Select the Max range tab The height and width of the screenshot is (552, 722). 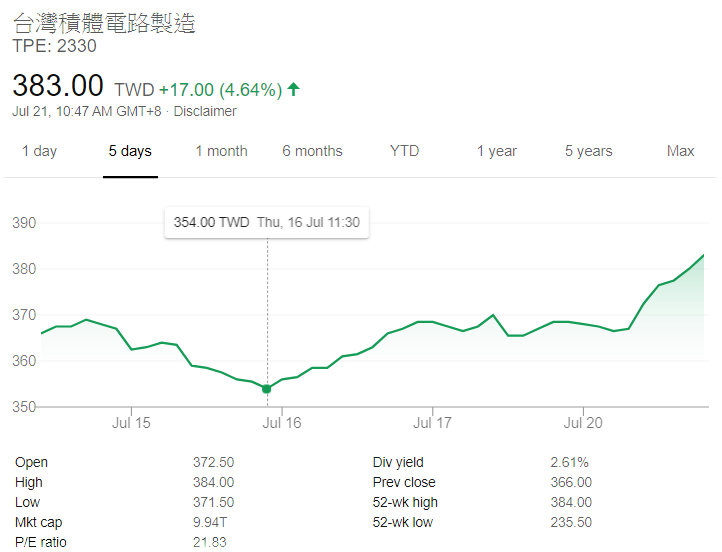pyautogui.click(x=680, y=151)
